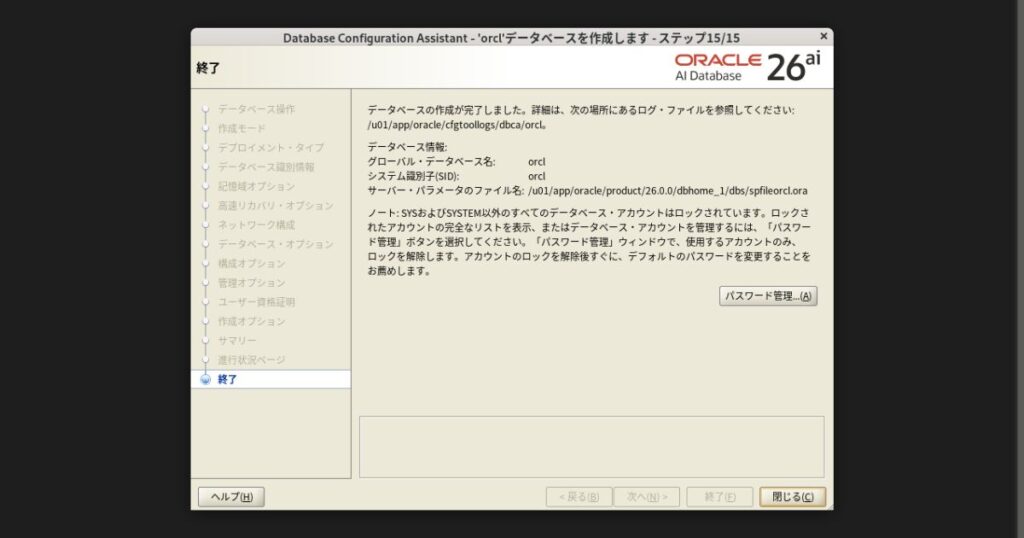Select the サマリー step
This screenshot has height=538, width=1024.
(x=237, y=341)
